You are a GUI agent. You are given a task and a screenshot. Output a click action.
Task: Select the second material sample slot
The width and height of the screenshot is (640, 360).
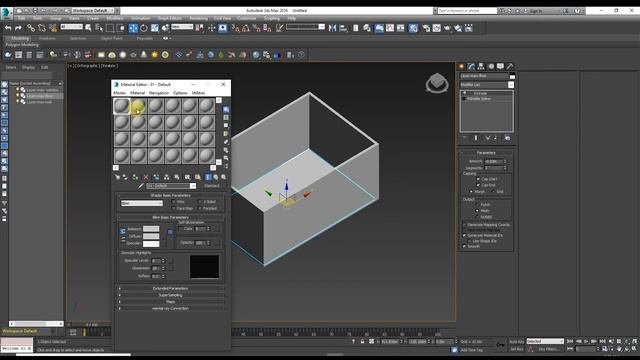tap(139, 106)
